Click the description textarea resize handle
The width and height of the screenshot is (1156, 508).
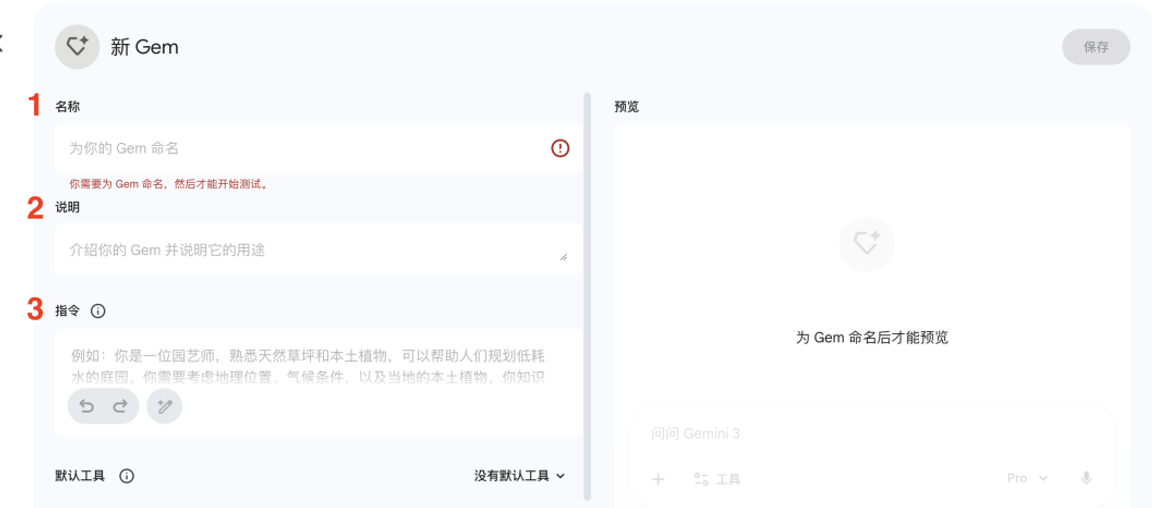pyautogui.click(x=564, y=257)
